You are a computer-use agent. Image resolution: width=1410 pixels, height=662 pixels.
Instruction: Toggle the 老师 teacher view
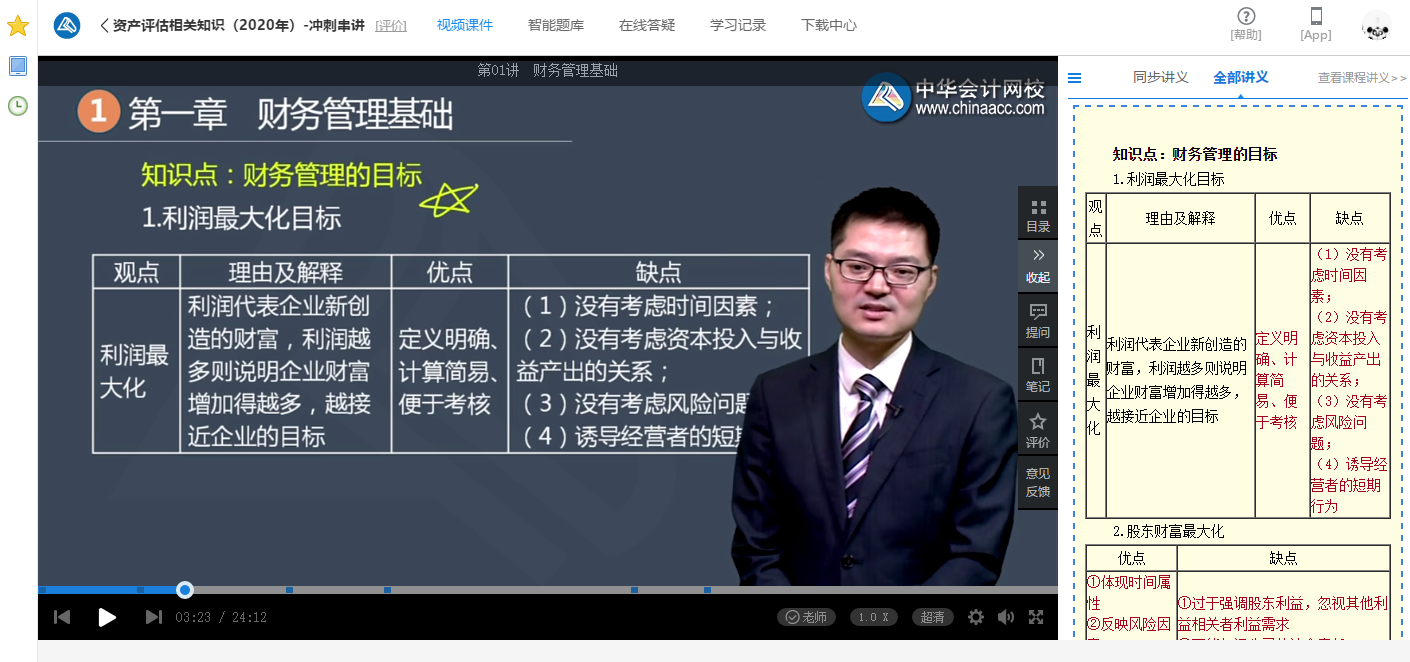(806, 617)
